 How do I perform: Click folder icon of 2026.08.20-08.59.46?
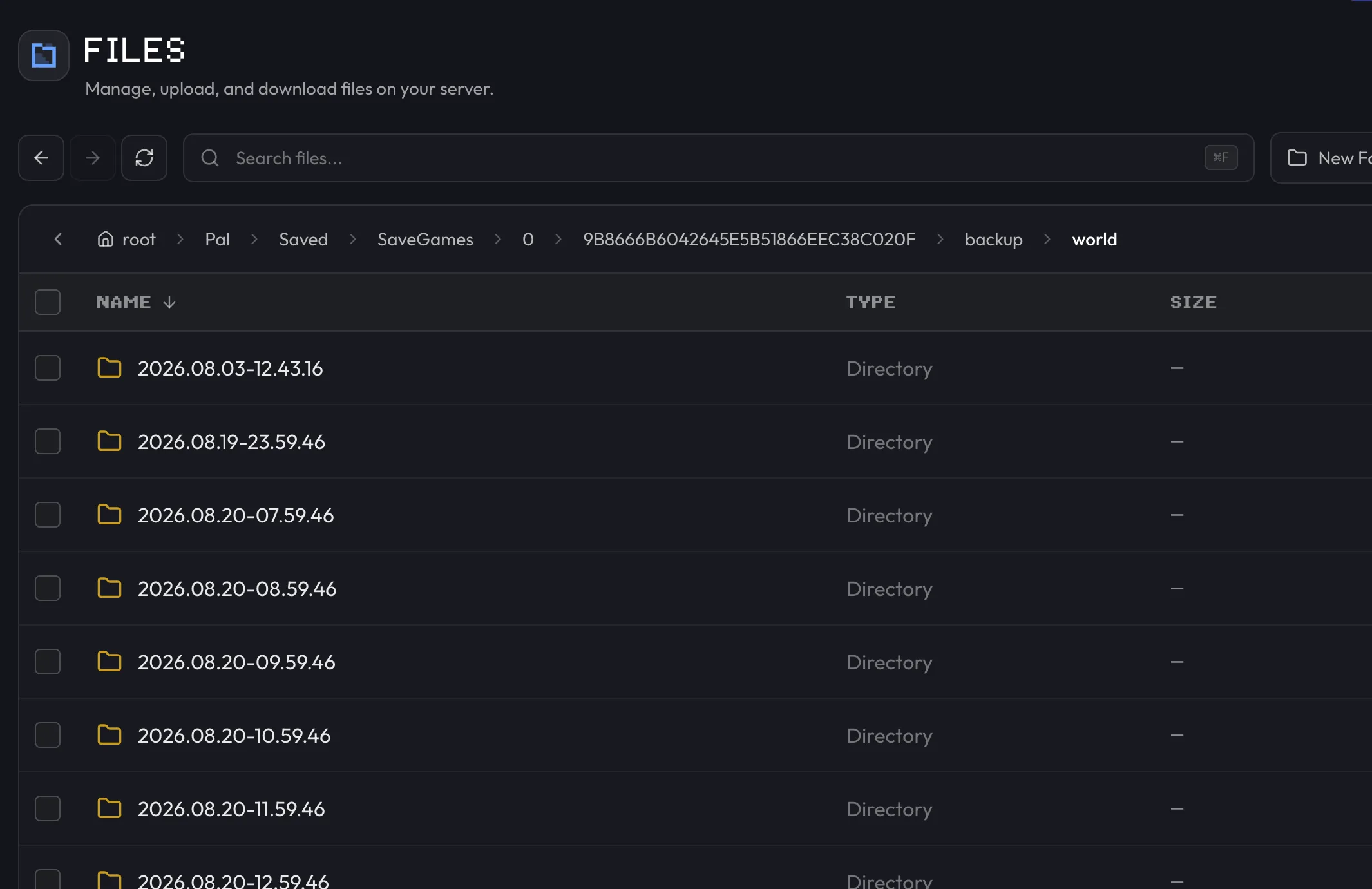coord(110,588)
